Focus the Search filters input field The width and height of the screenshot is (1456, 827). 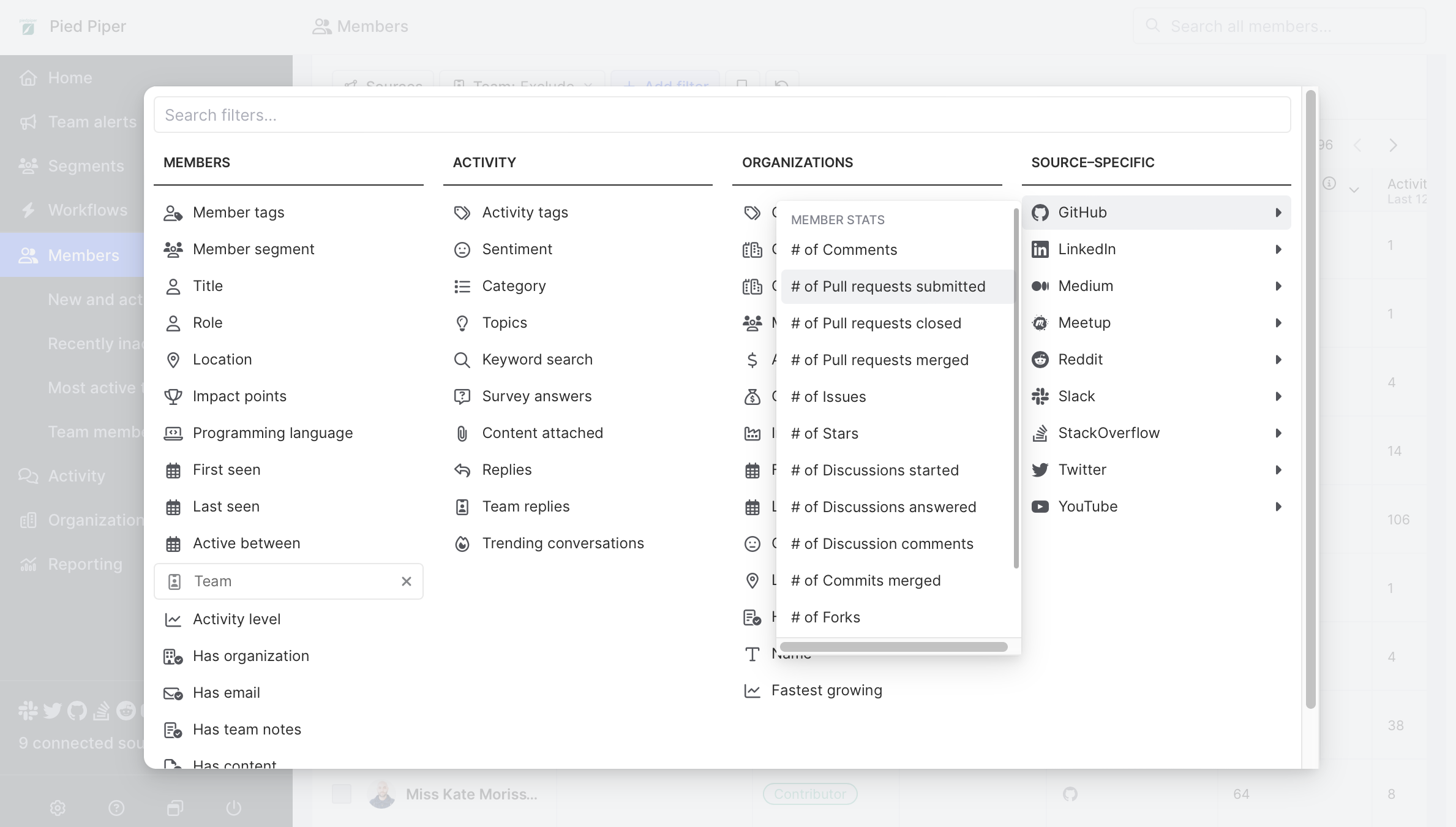722,115
